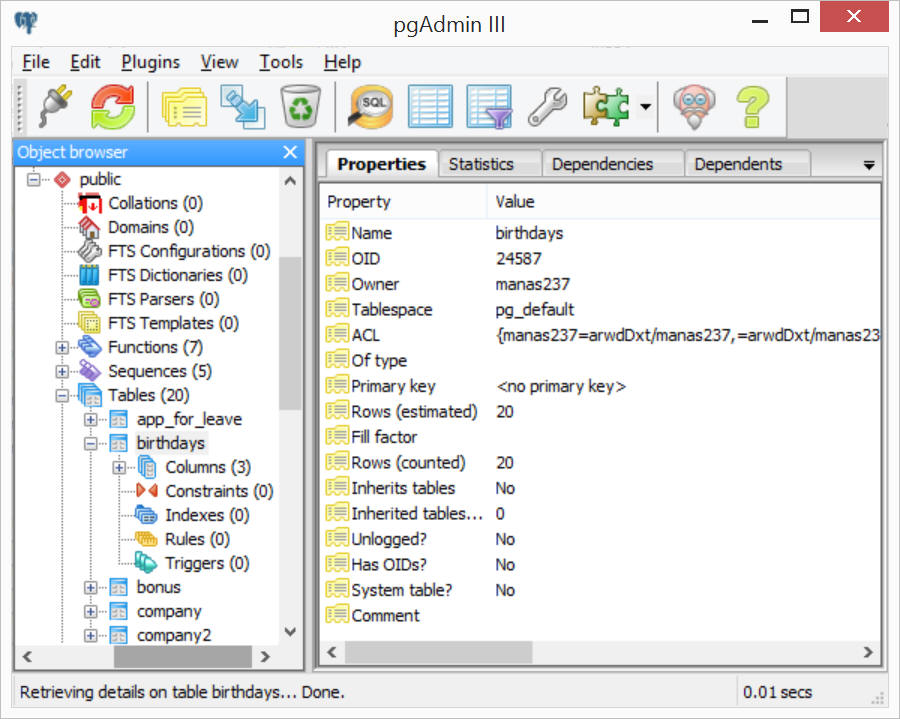This screenshot has height=719, width=900.
Task: Expand the app_for_leave table
Action: (x=91, y=420)
